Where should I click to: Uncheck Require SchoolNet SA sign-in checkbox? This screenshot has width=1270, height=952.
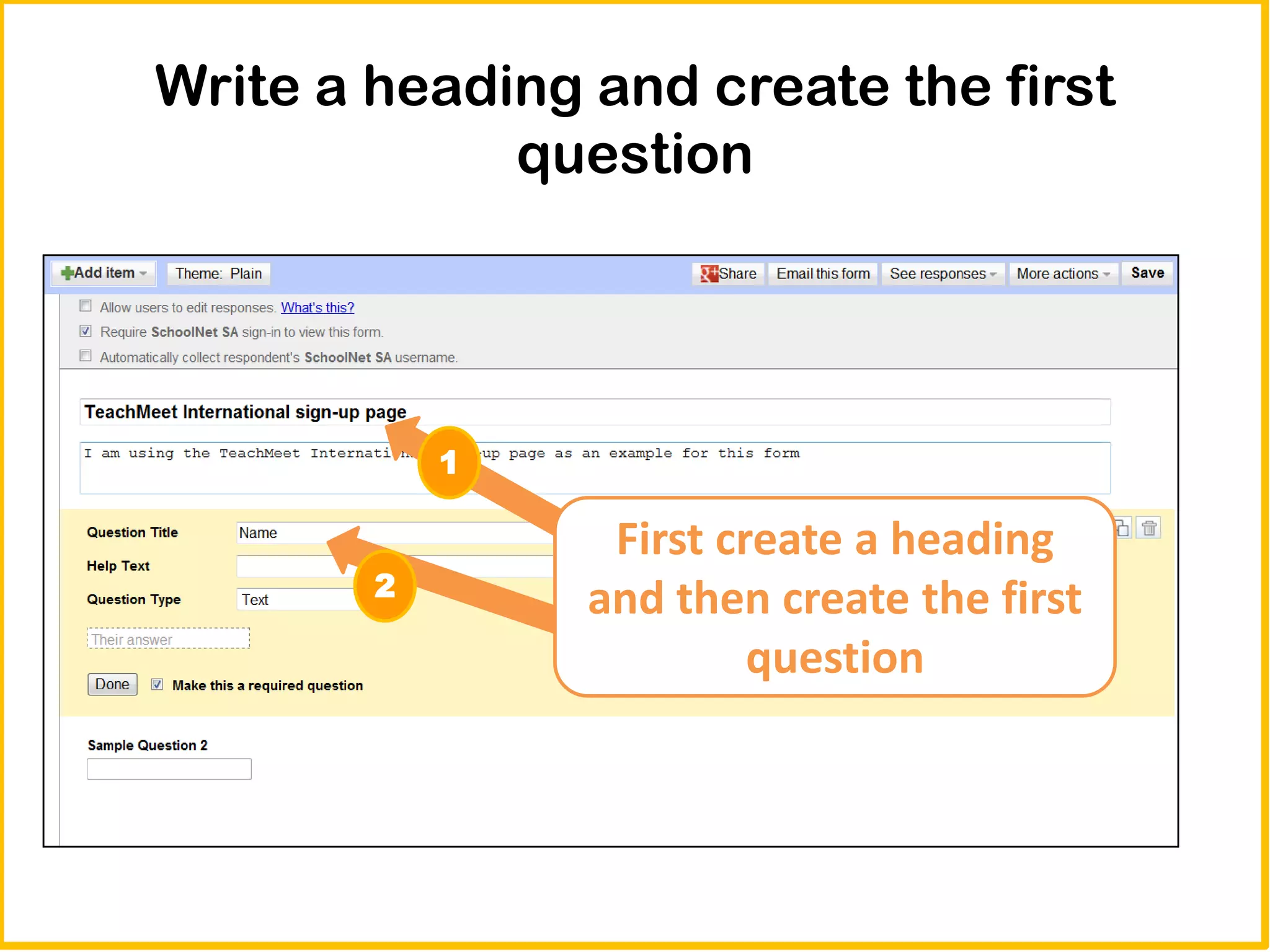click(86, 331)
